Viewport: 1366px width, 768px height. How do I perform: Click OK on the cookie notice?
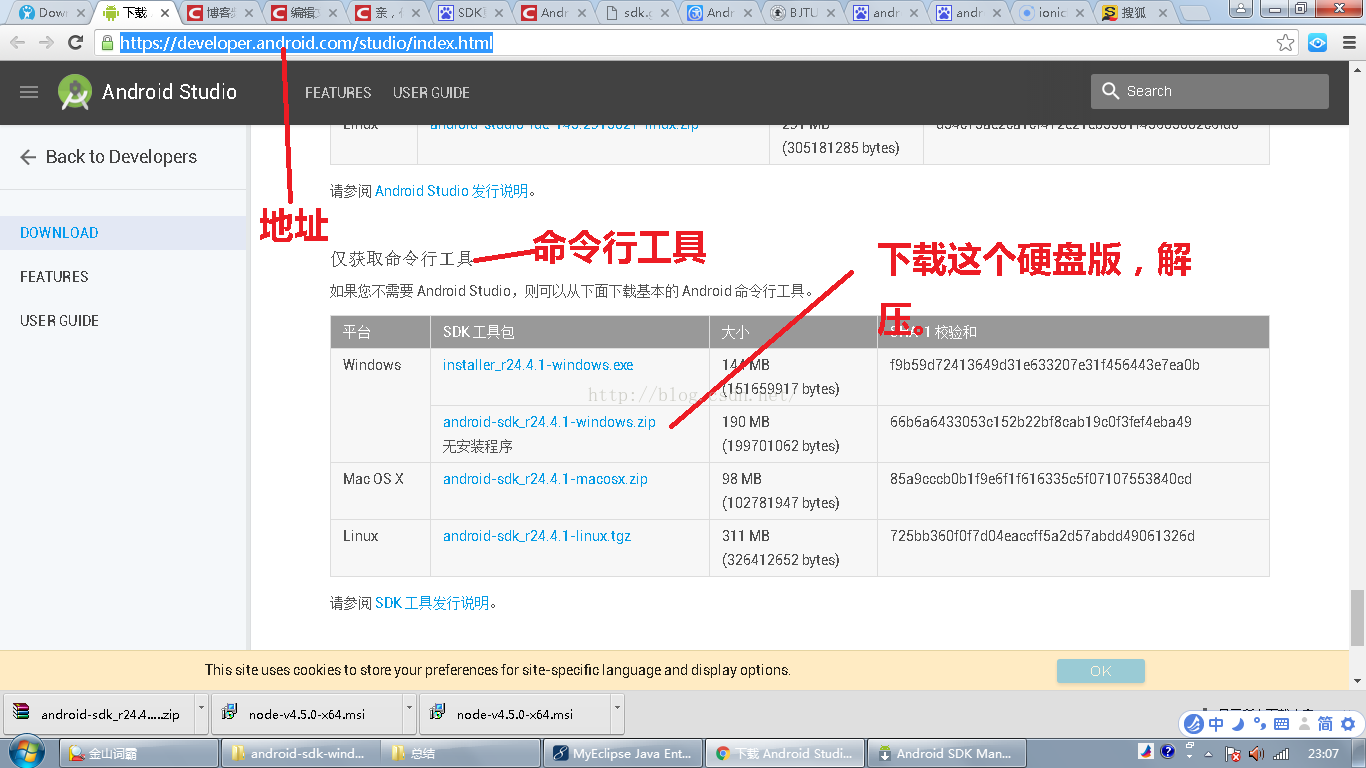1101,671
